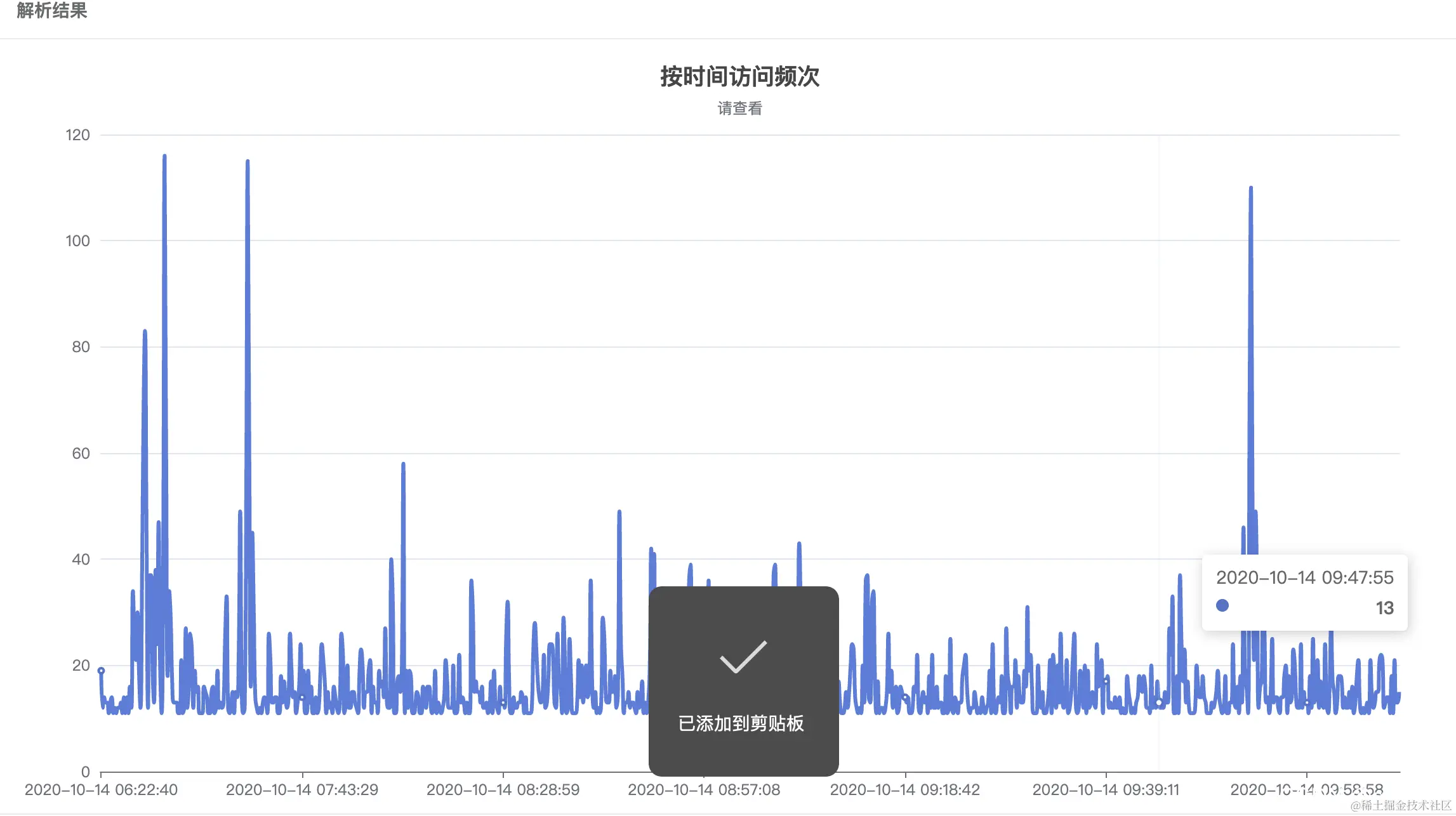Click the 解析结果 section header
The width and height of the screenshot is (1456, 816).
click(52, 11)
